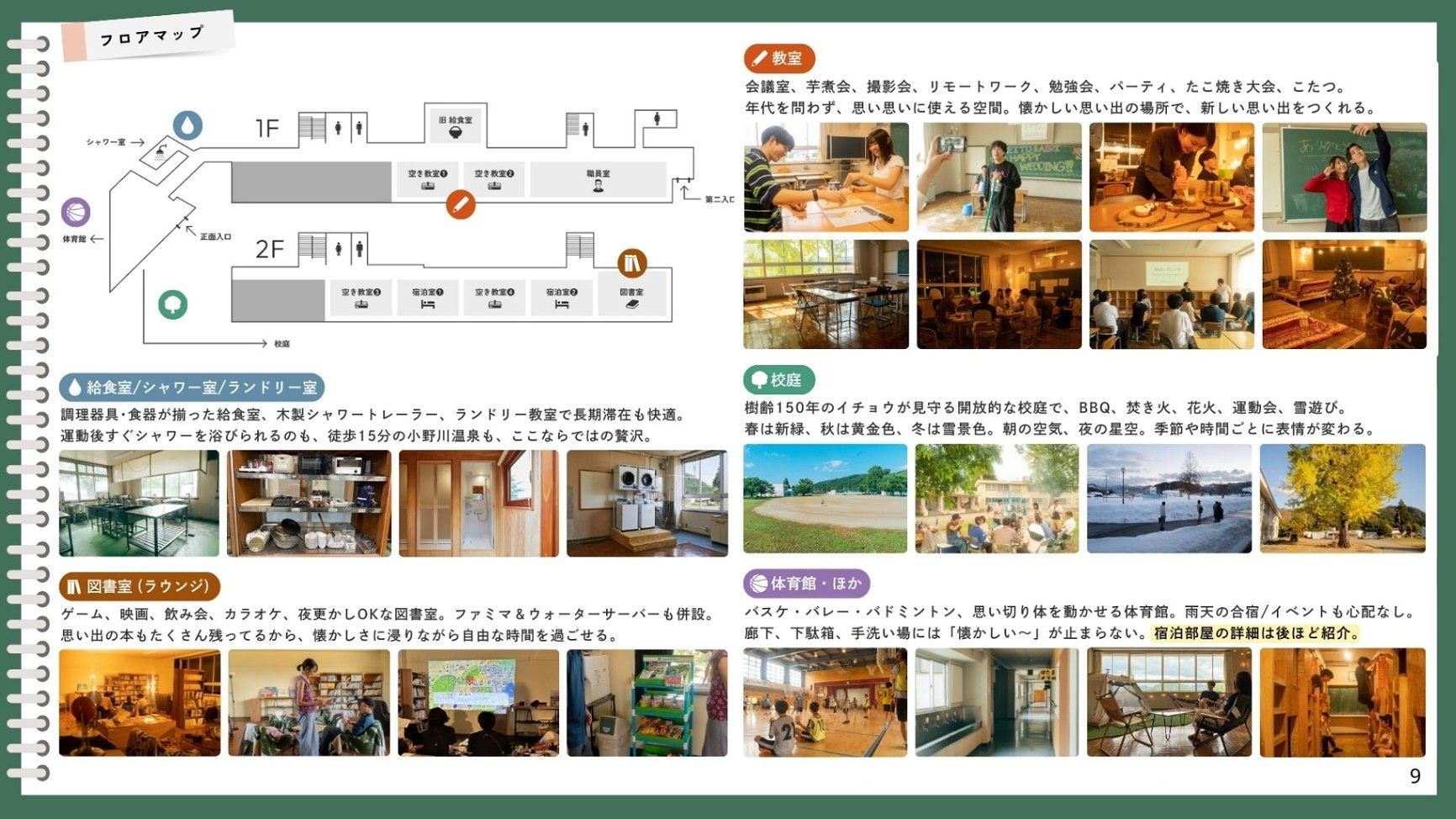Click the male restroom icon on floor 1F
This screenshot has width=1456, height=819.
click(360, 128)
